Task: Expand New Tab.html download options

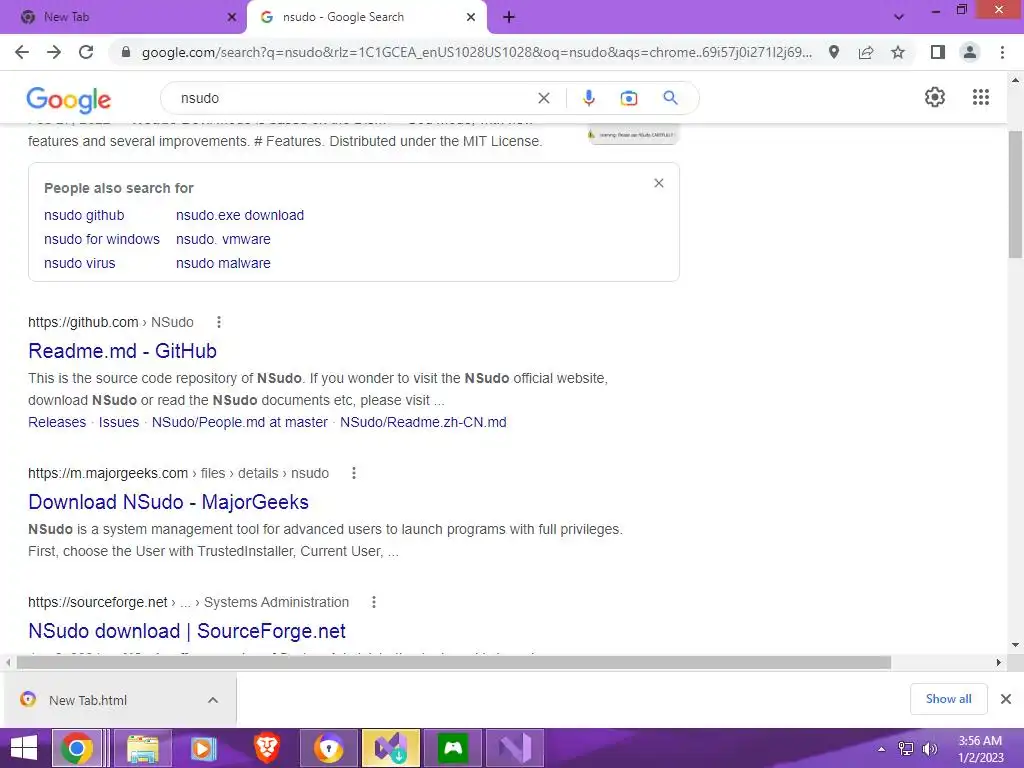Action: pyautogui.click(x=213, y=700)
